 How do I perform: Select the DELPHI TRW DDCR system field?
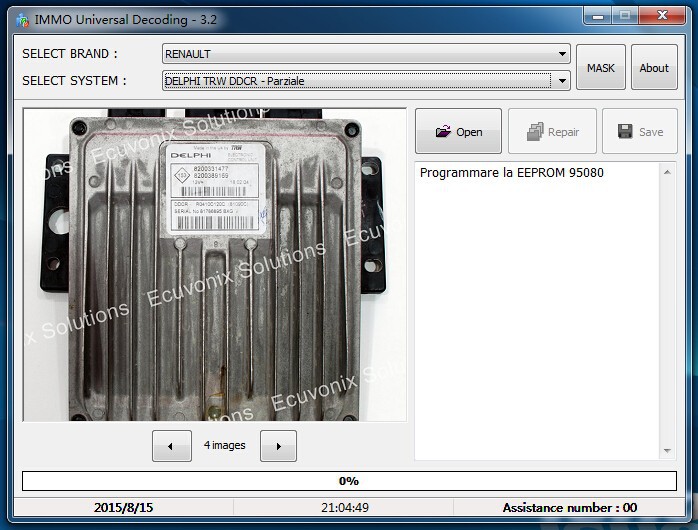coord(356,81)
